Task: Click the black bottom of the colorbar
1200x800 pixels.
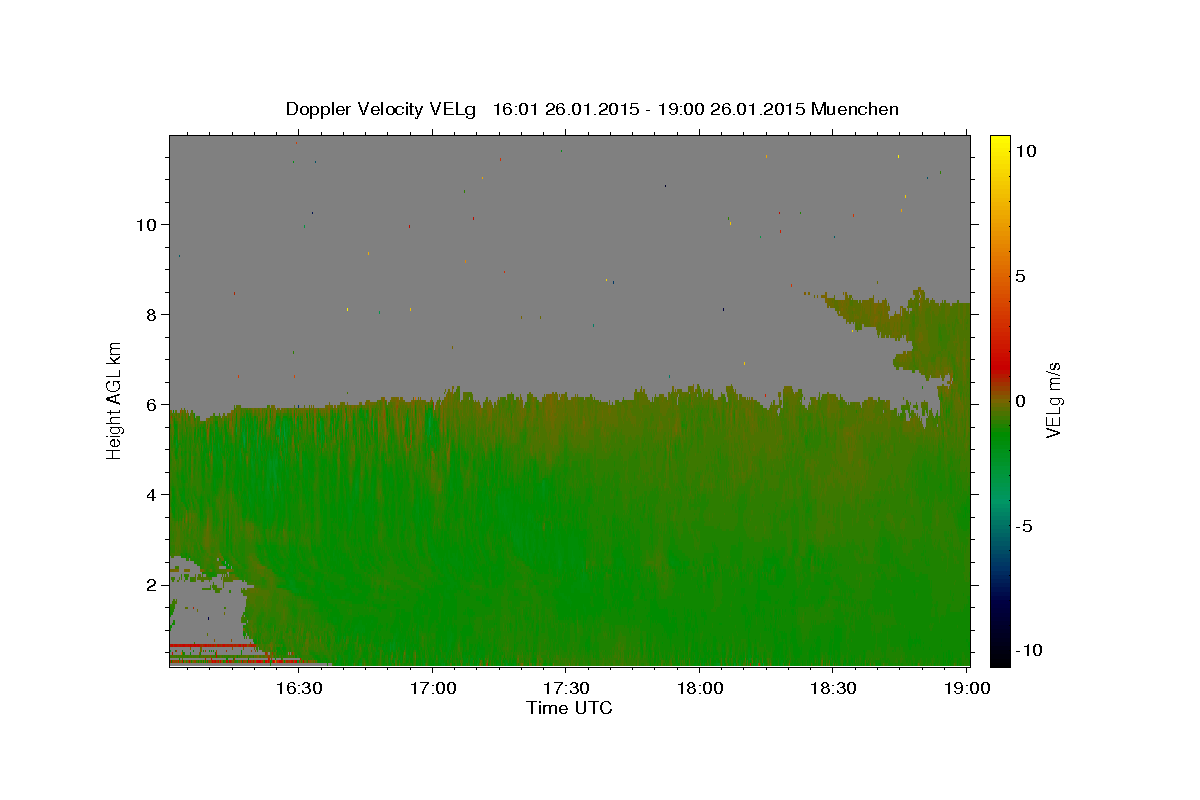Action: 1000,655
